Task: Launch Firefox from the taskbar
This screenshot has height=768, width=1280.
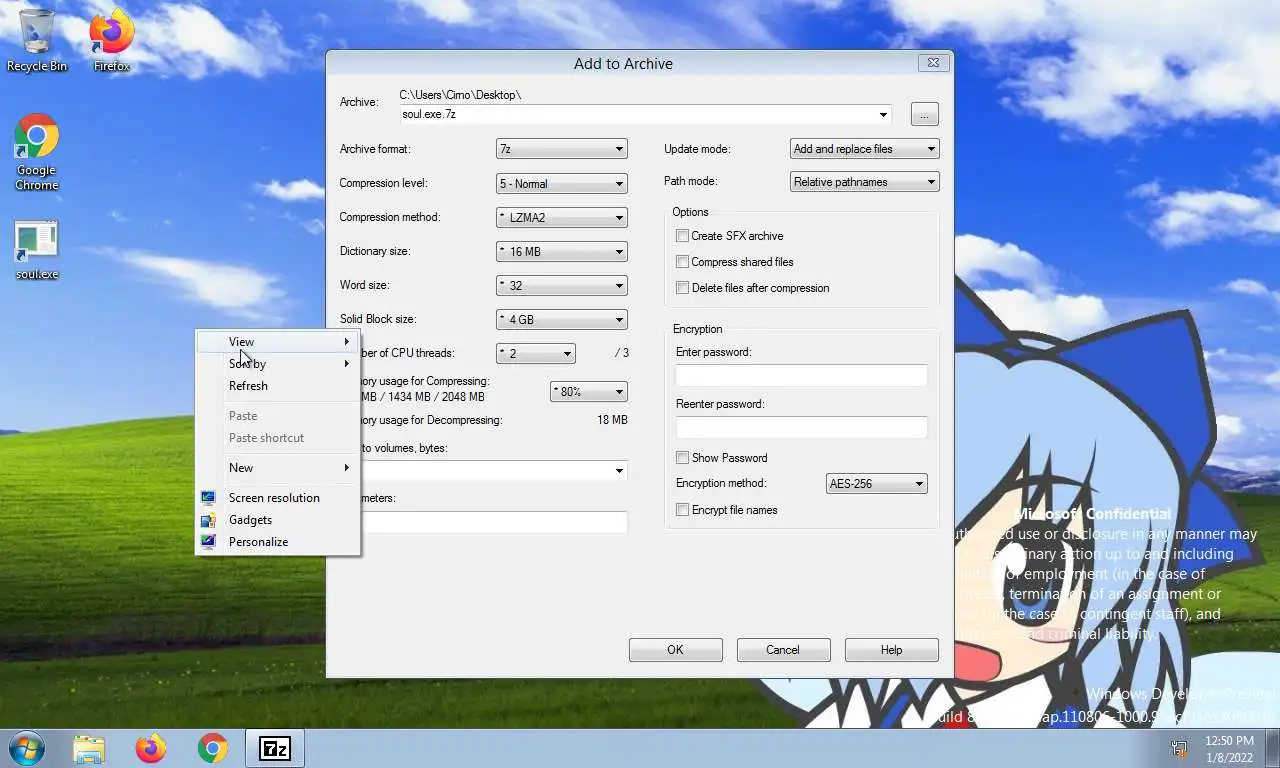Action: pos(151,748)
